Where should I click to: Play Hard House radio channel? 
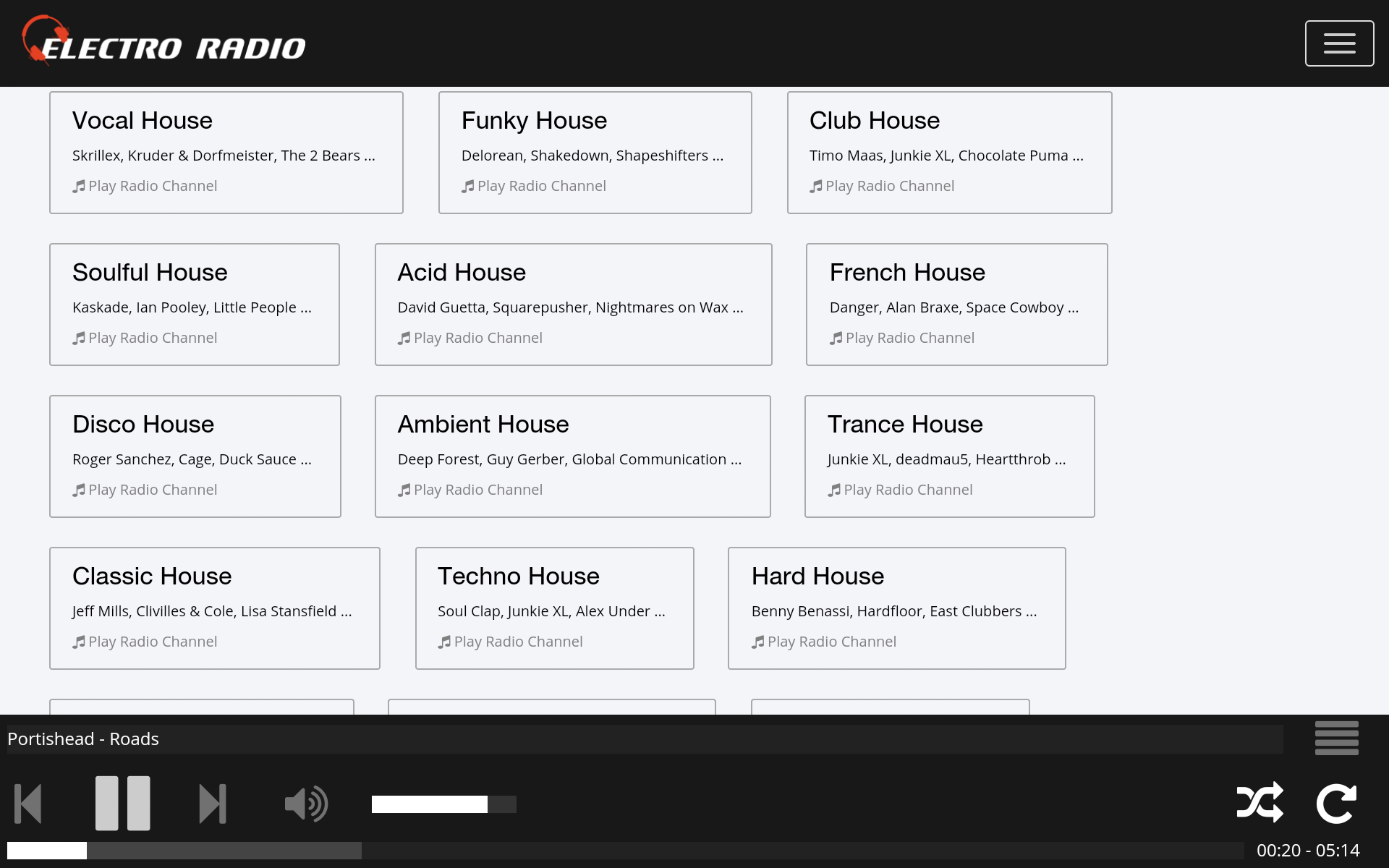(824, 642)
